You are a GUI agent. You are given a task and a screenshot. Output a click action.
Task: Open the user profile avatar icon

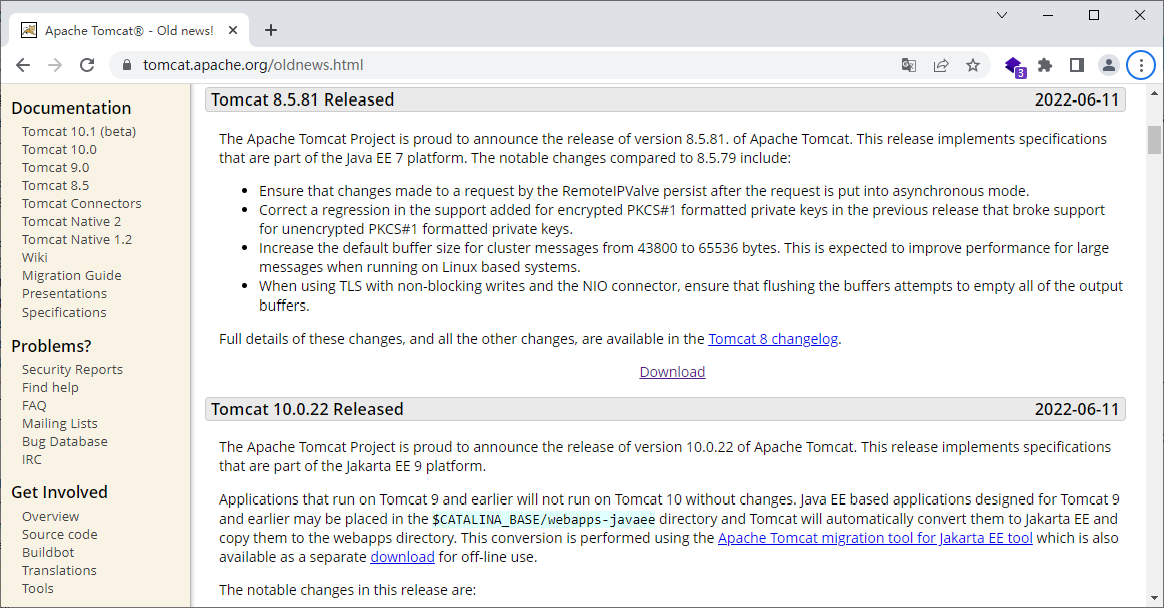tap(1108, 65)
